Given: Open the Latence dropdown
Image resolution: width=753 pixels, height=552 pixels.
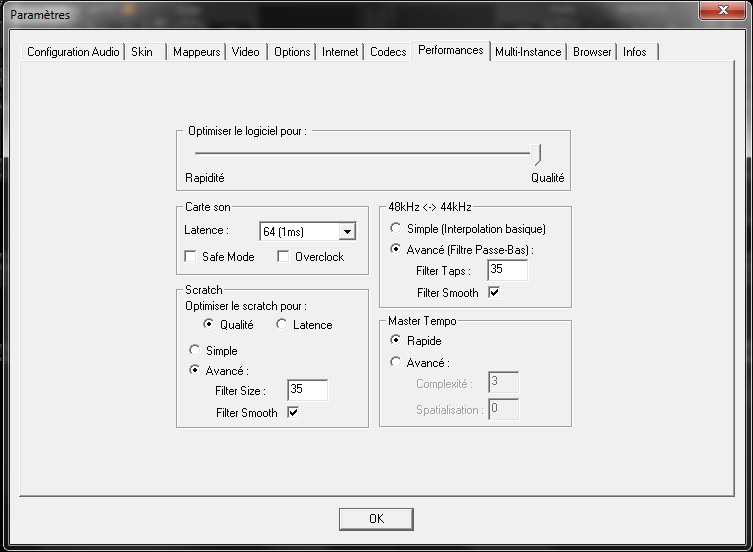Looking at the screenshot, I should 347,232.
